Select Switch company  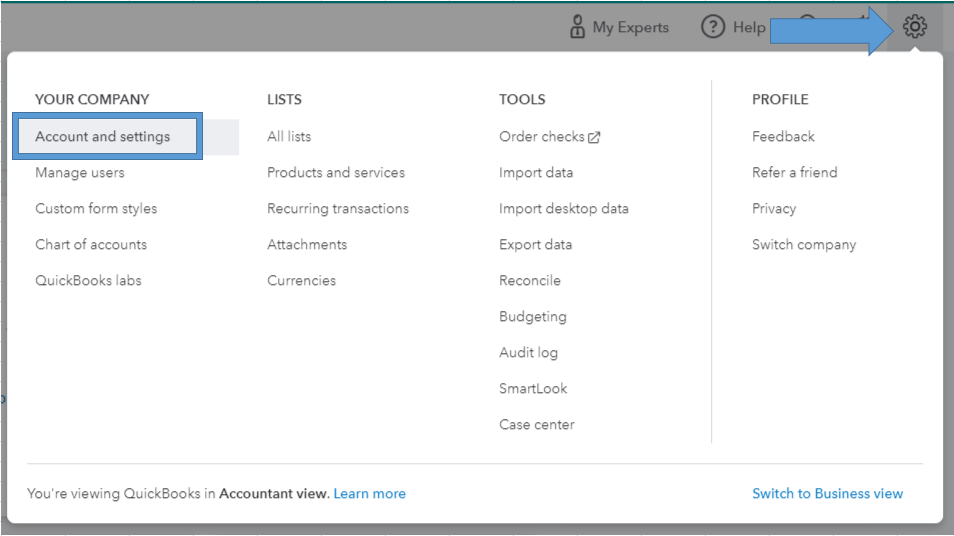pos(804,245)
